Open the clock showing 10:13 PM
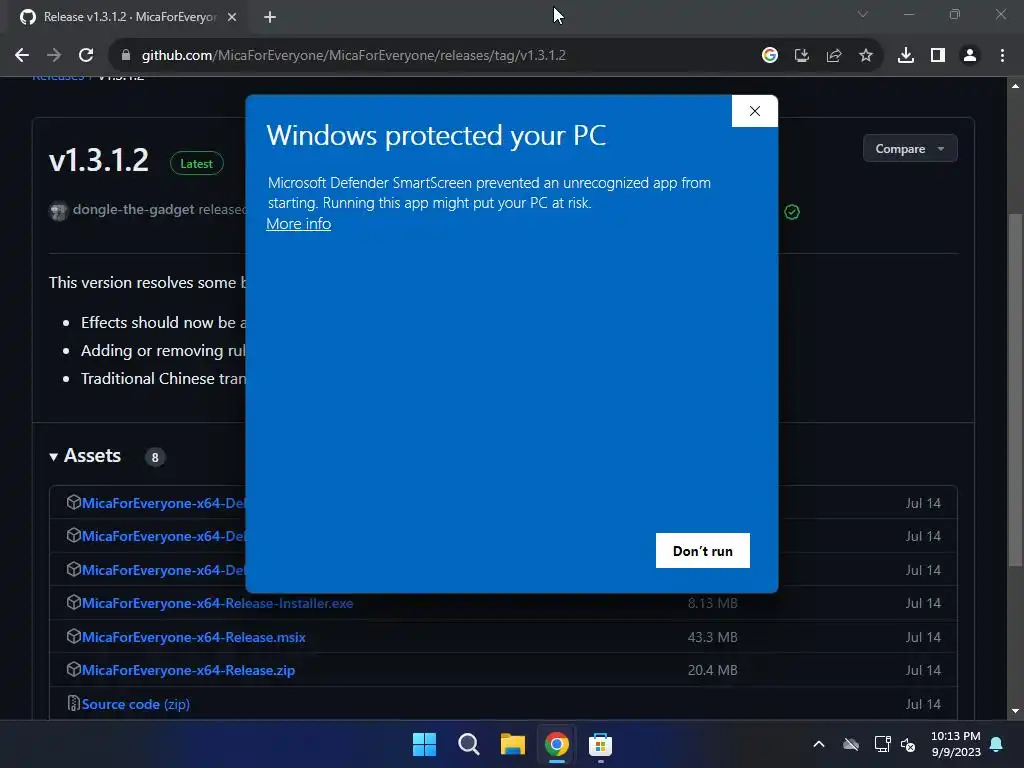 955,744
